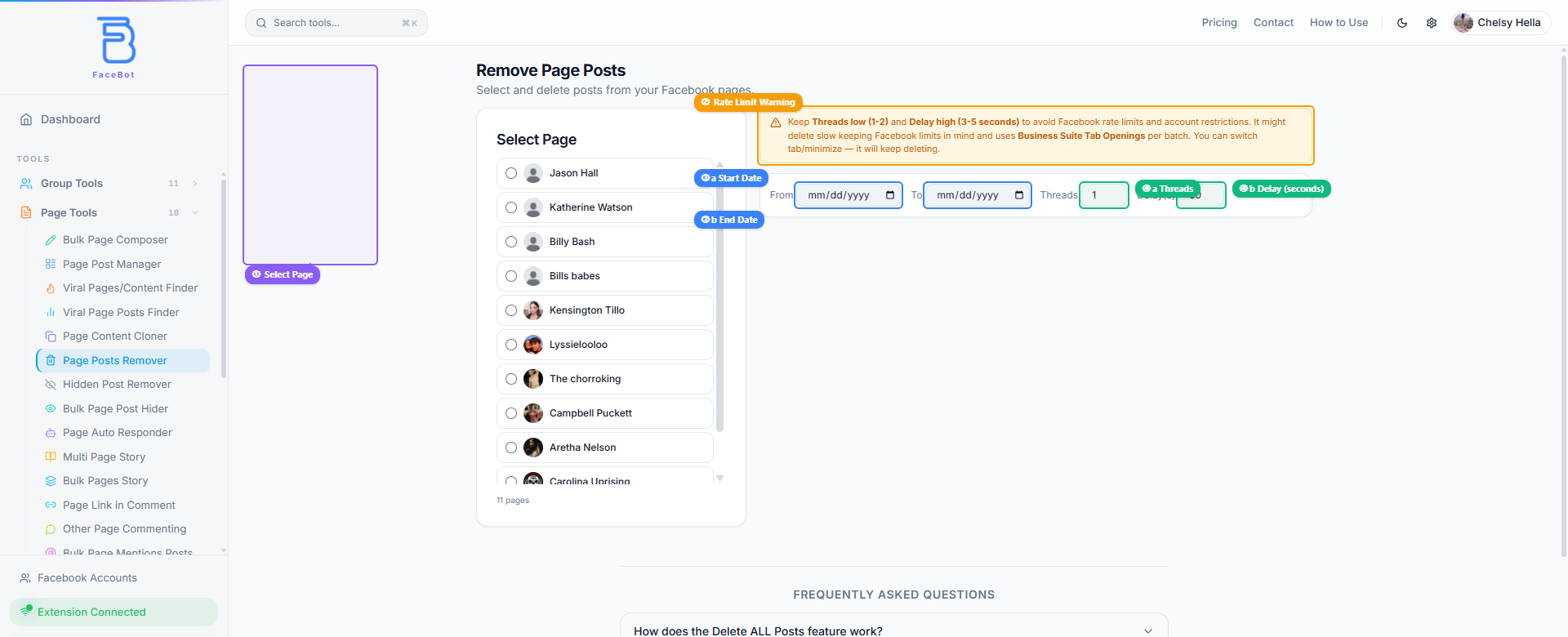Click the '11 pages' count text
The height and width of the screenshot is (637, 1568).
(513, 501)
